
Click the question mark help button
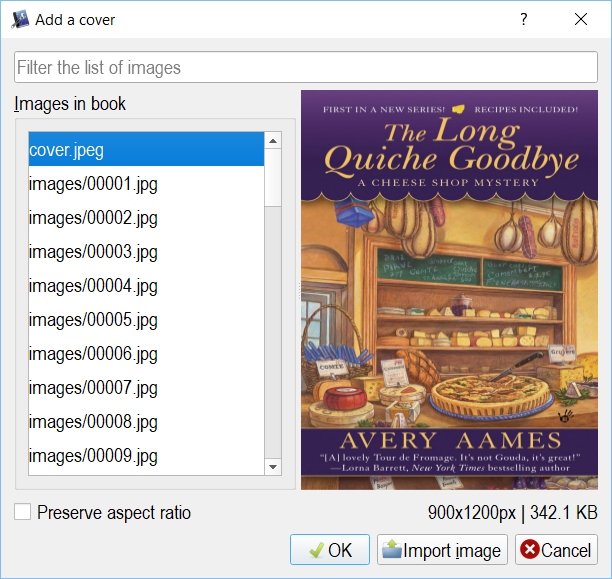click(x=523, y=19)
